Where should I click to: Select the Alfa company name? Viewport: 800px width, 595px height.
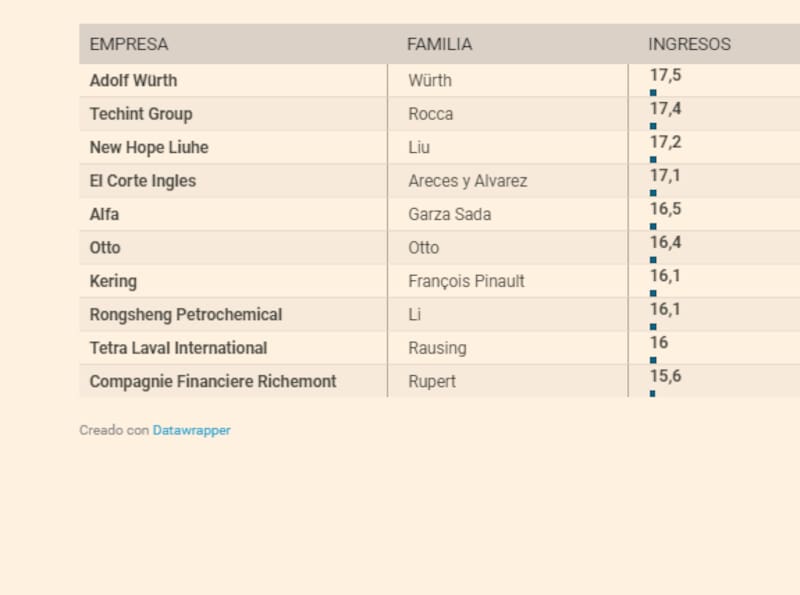point(105,214)
